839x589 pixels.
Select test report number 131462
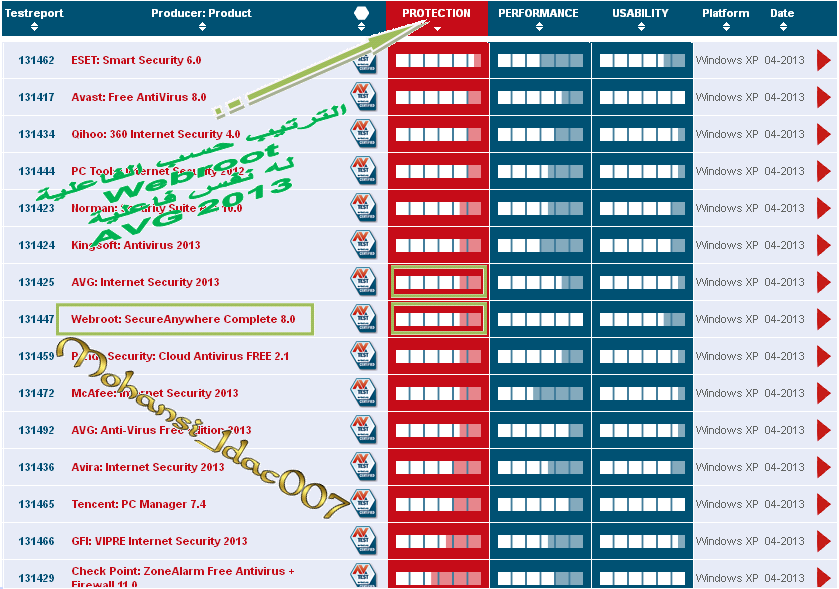[36, 60]
